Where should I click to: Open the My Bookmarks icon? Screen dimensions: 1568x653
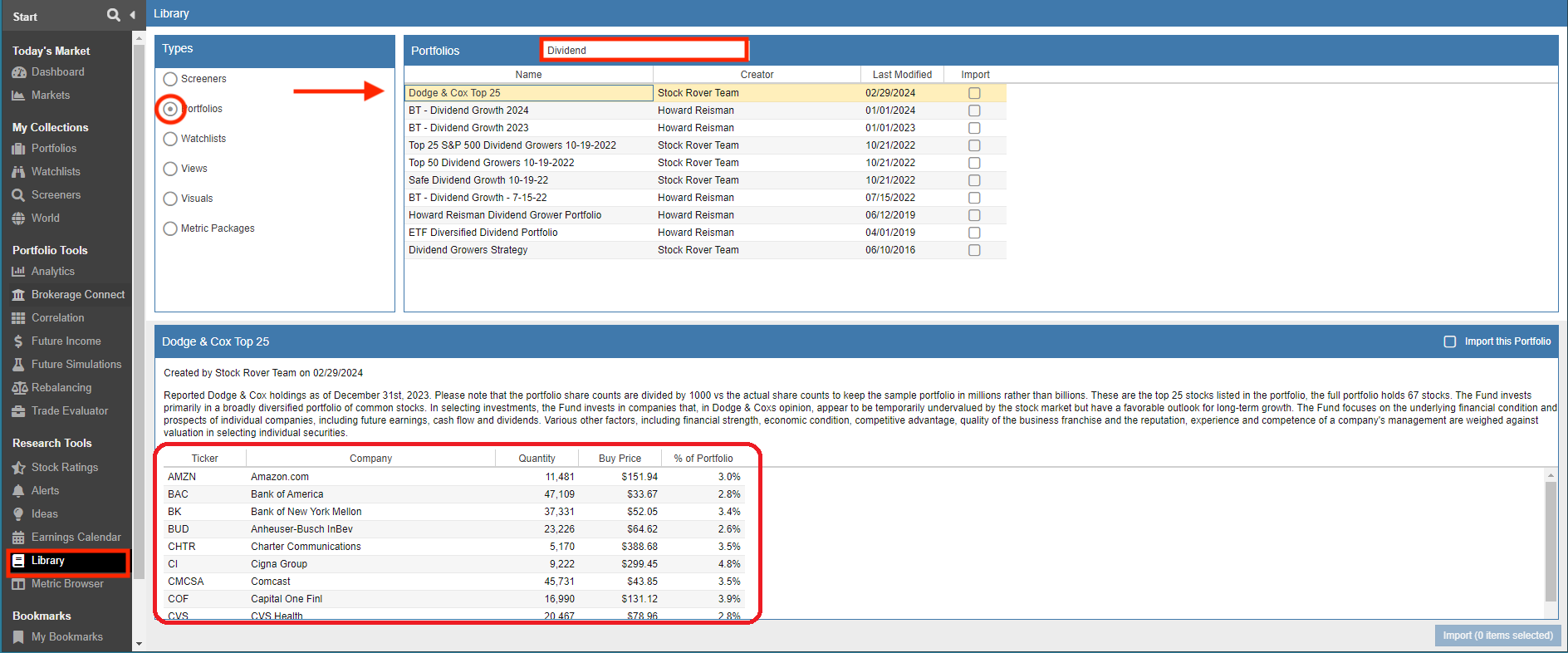18,637
